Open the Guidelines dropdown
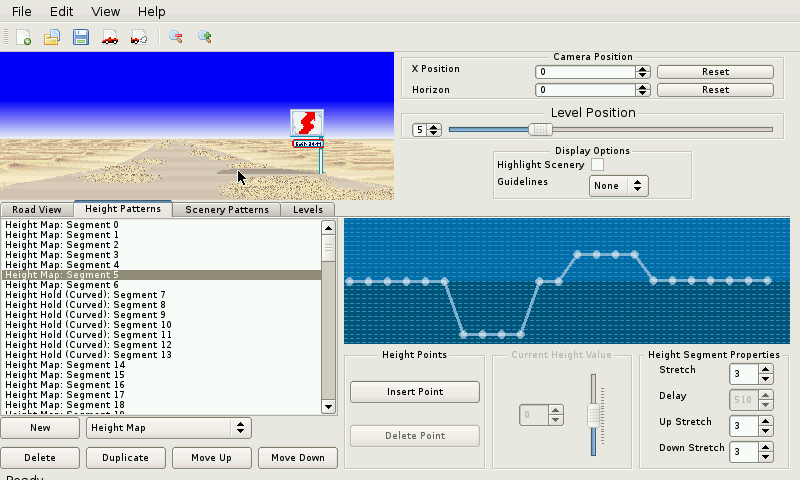 (619, 186)
